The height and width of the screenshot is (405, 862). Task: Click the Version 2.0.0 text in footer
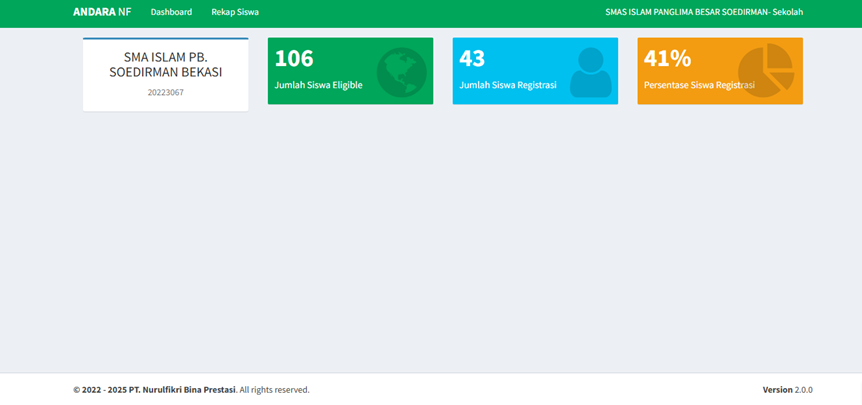click(x=787, y=389)
